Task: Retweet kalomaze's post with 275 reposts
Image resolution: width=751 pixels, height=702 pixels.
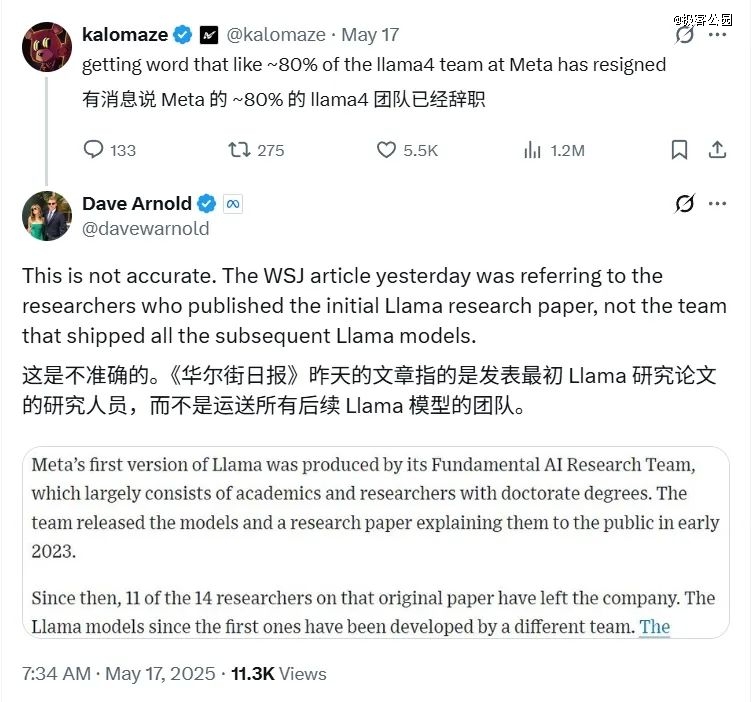Action: click(x=239, y=150)
